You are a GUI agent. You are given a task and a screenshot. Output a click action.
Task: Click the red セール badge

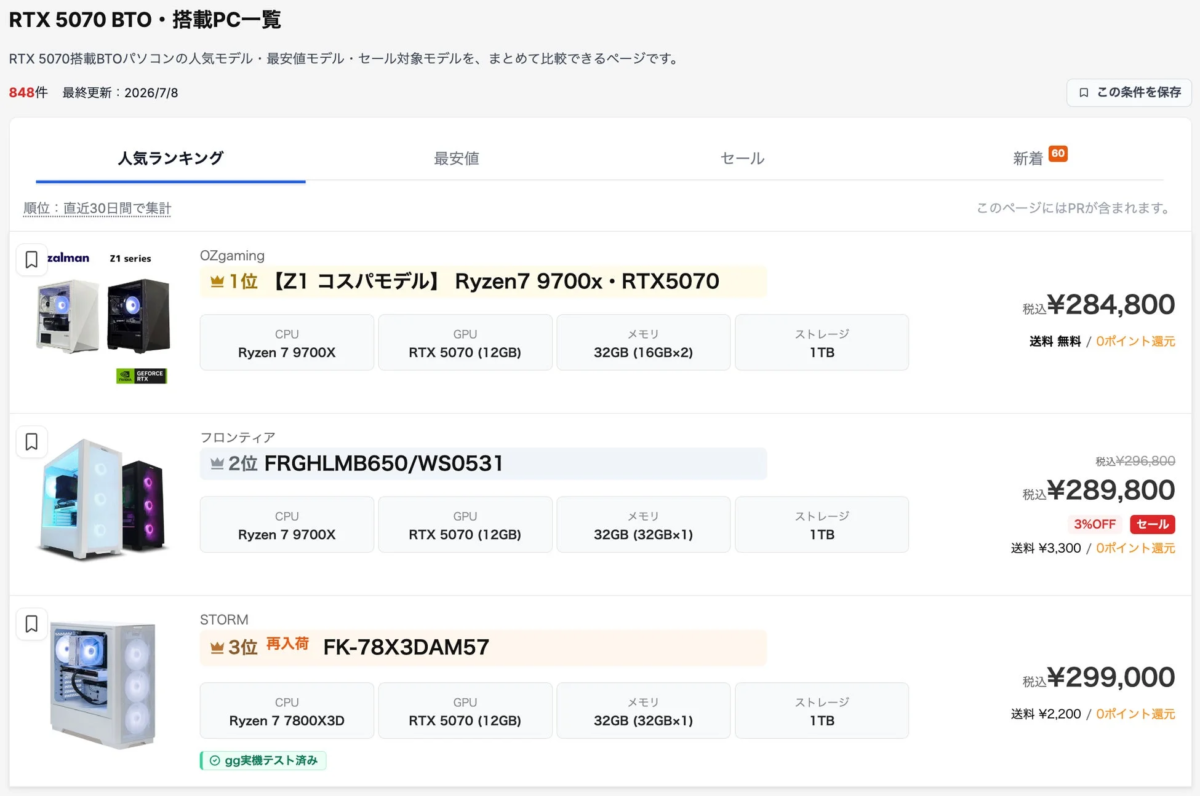click(x=1152, y=524)
